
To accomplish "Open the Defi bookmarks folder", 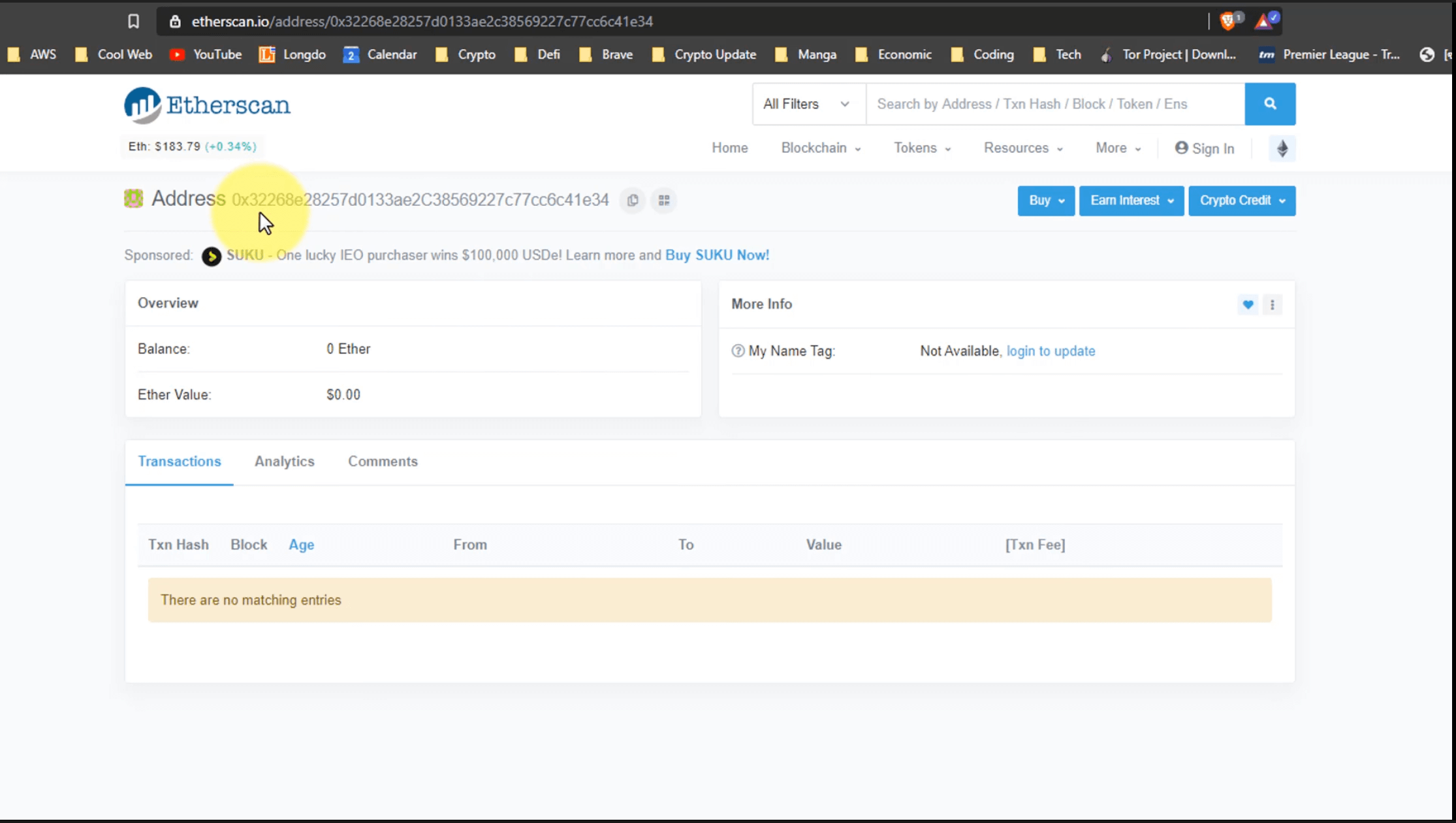I will tap(537, 55).
